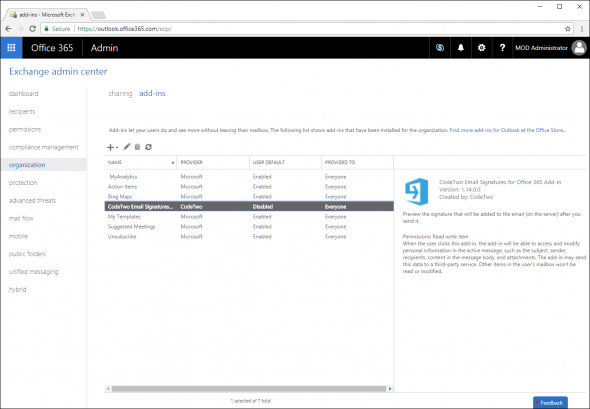Select the Unsubscribe add-in row

pos(249,237)
